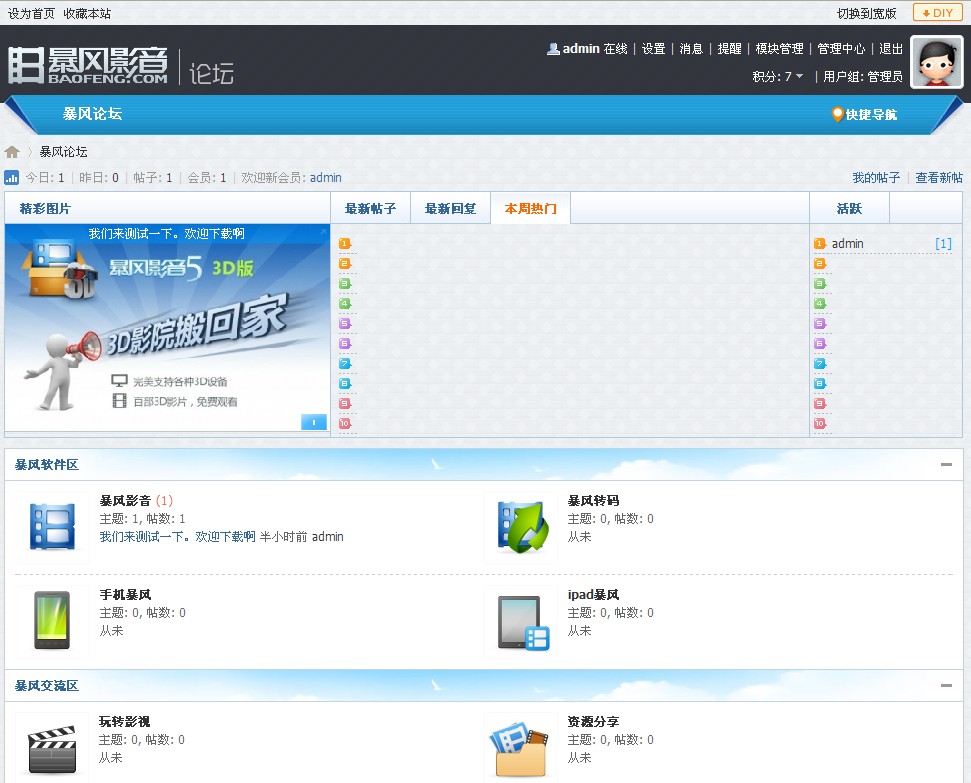Viewport: 971px width, 783px height.
Task: Open 设置 in the header
Action: pyautogui.click(x=653, y=48)
